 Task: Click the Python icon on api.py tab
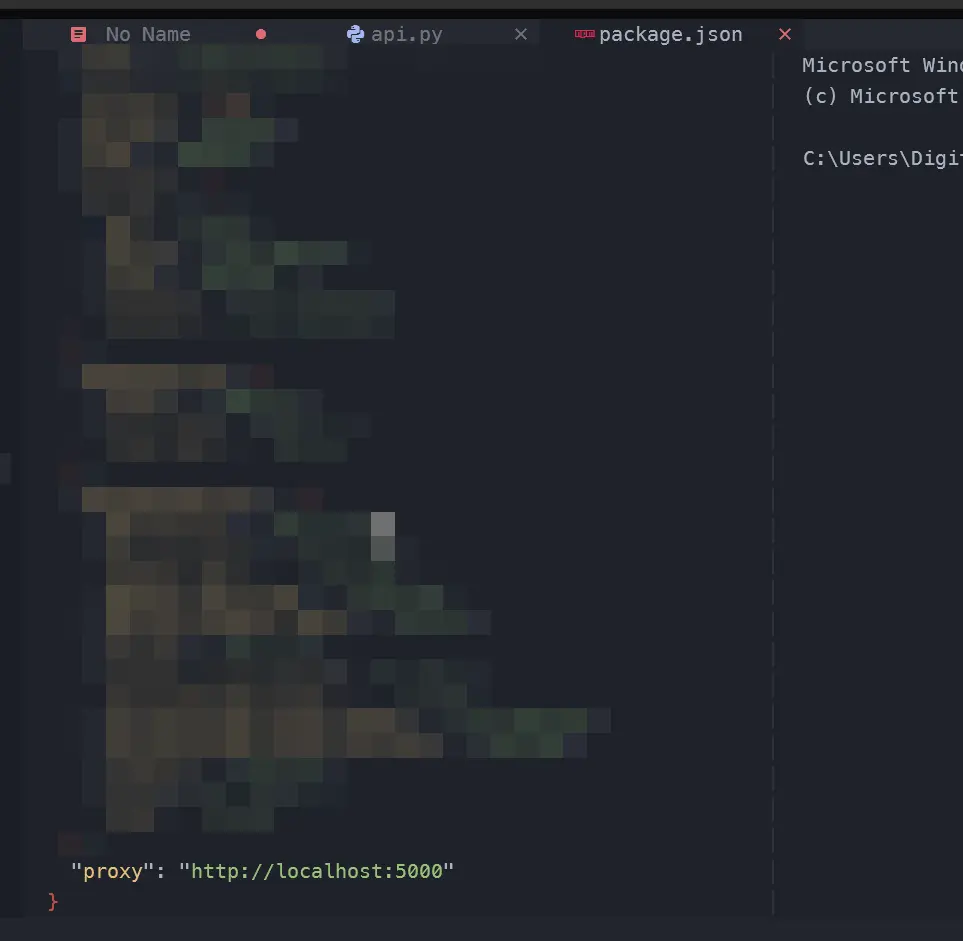point(355,34)
